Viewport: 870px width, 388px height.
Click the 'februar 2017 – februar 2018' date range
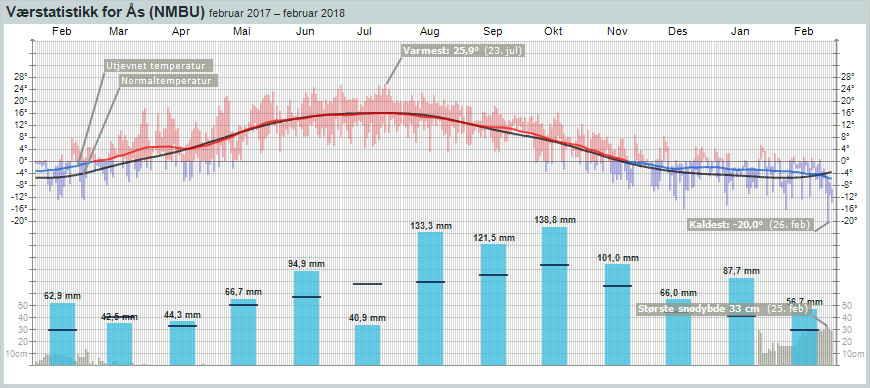(276, 13)
